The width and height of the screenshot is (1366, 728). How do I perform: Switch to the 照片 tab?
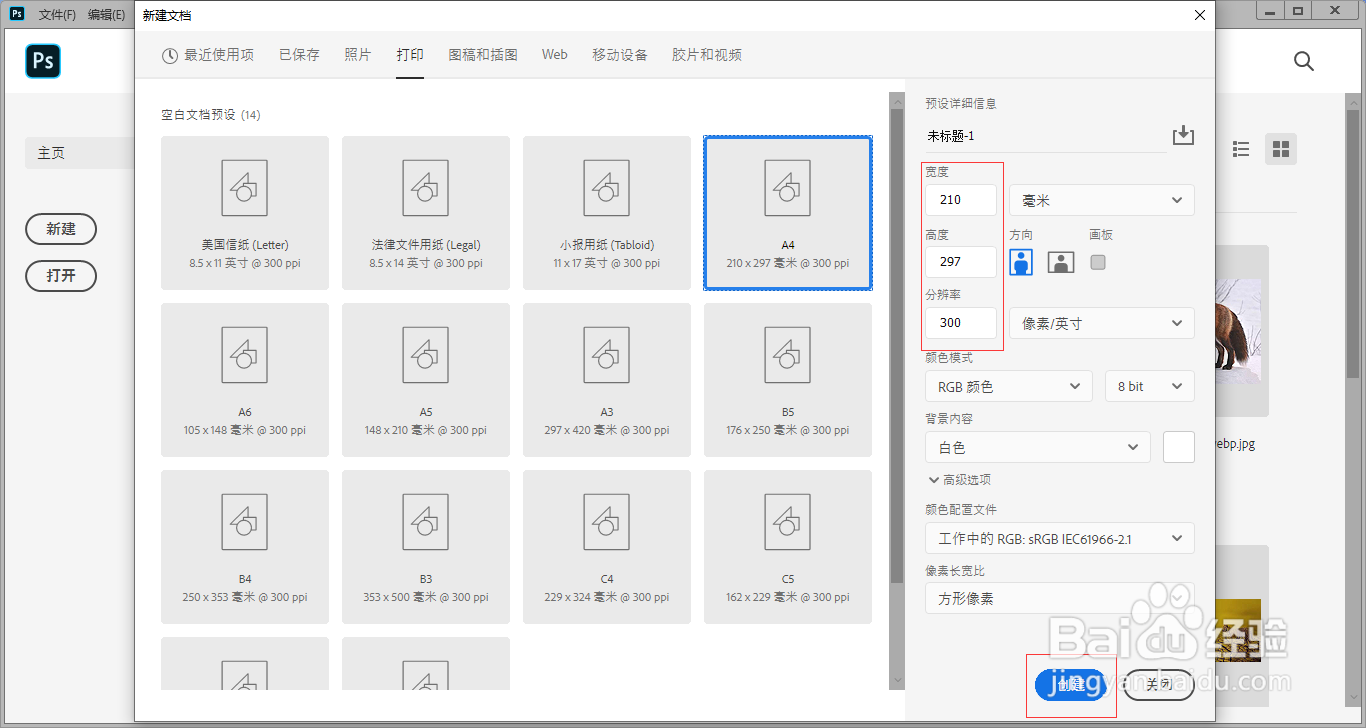click(357, 55)
